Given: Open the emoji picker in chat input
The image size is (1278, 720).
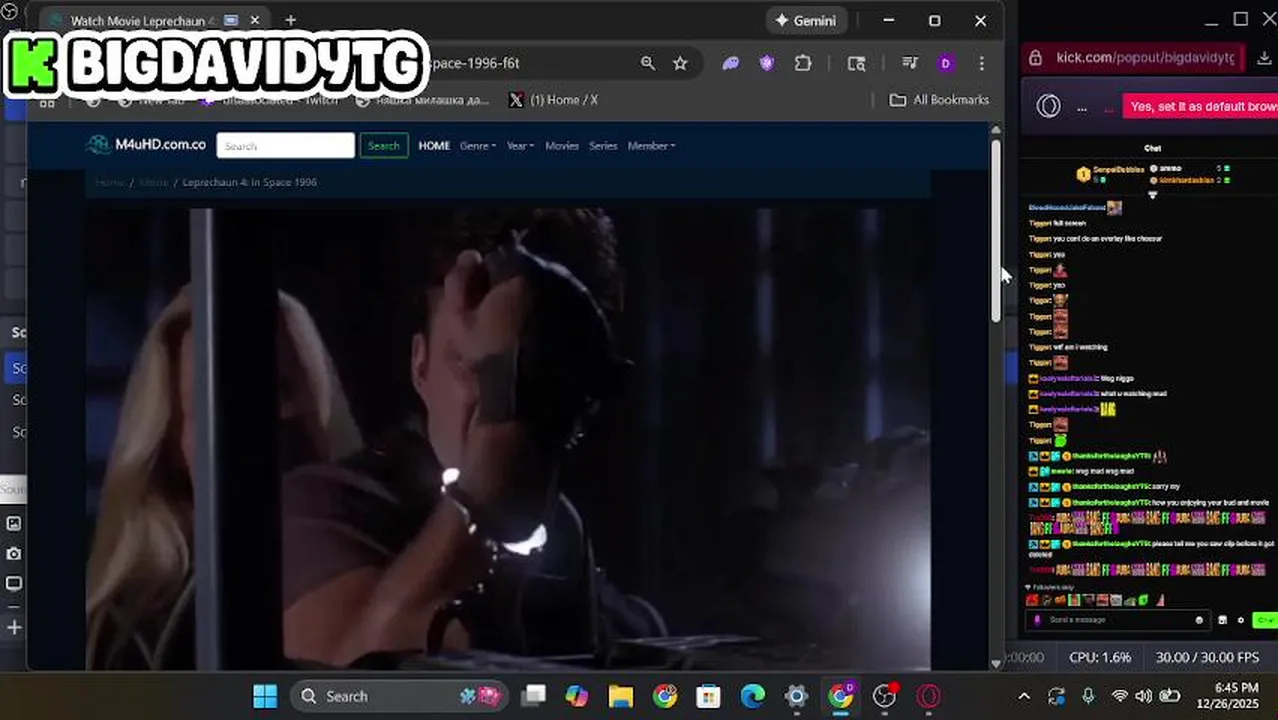Looking at the screenshot, I should [x=1199, y=620].
